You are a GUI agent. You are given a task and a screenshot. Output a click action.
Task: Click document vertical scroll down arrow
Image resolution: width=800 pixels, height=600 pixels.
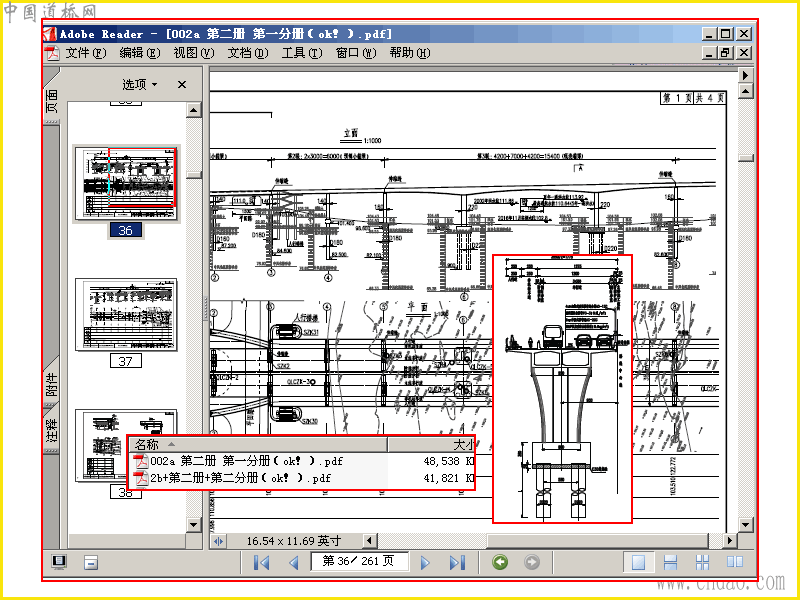[x=746, y=524]
